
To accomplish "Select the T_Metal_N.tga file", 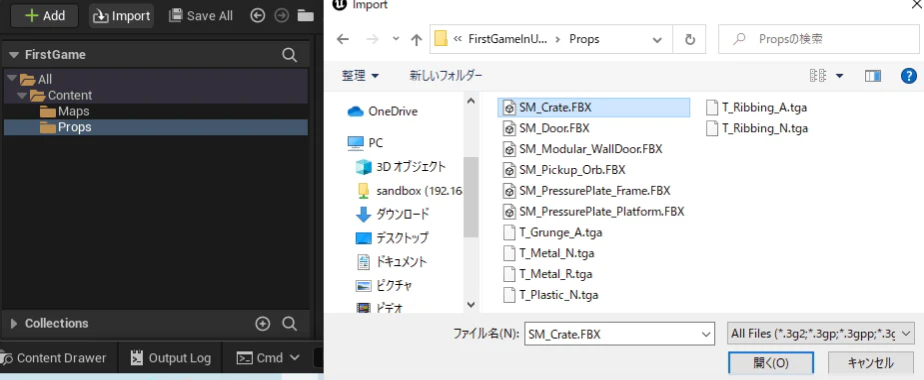I will pos(549,253).
